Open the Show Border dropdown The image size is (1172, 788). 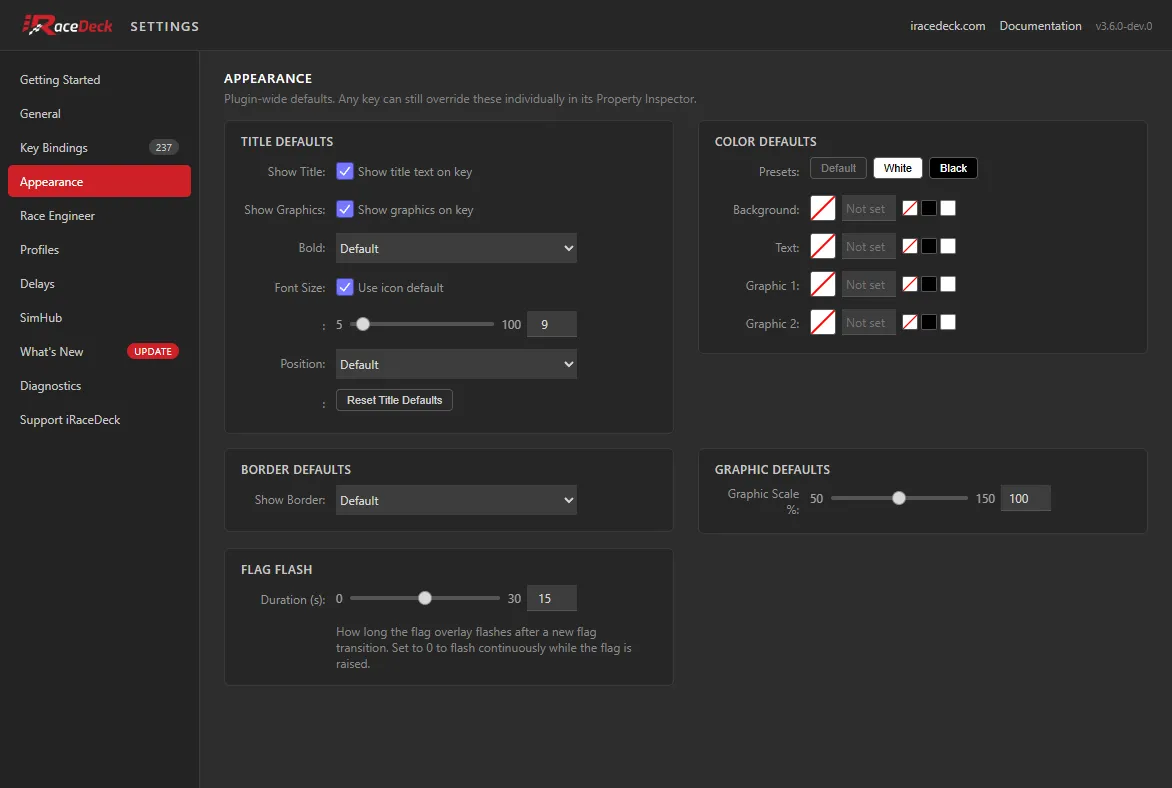pos(456,500)
